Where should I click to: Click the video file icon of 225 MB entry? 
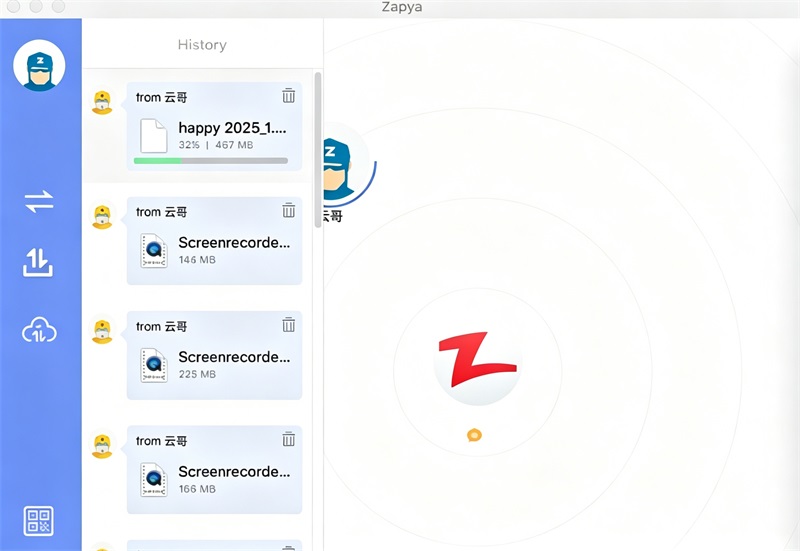point(154,365)
